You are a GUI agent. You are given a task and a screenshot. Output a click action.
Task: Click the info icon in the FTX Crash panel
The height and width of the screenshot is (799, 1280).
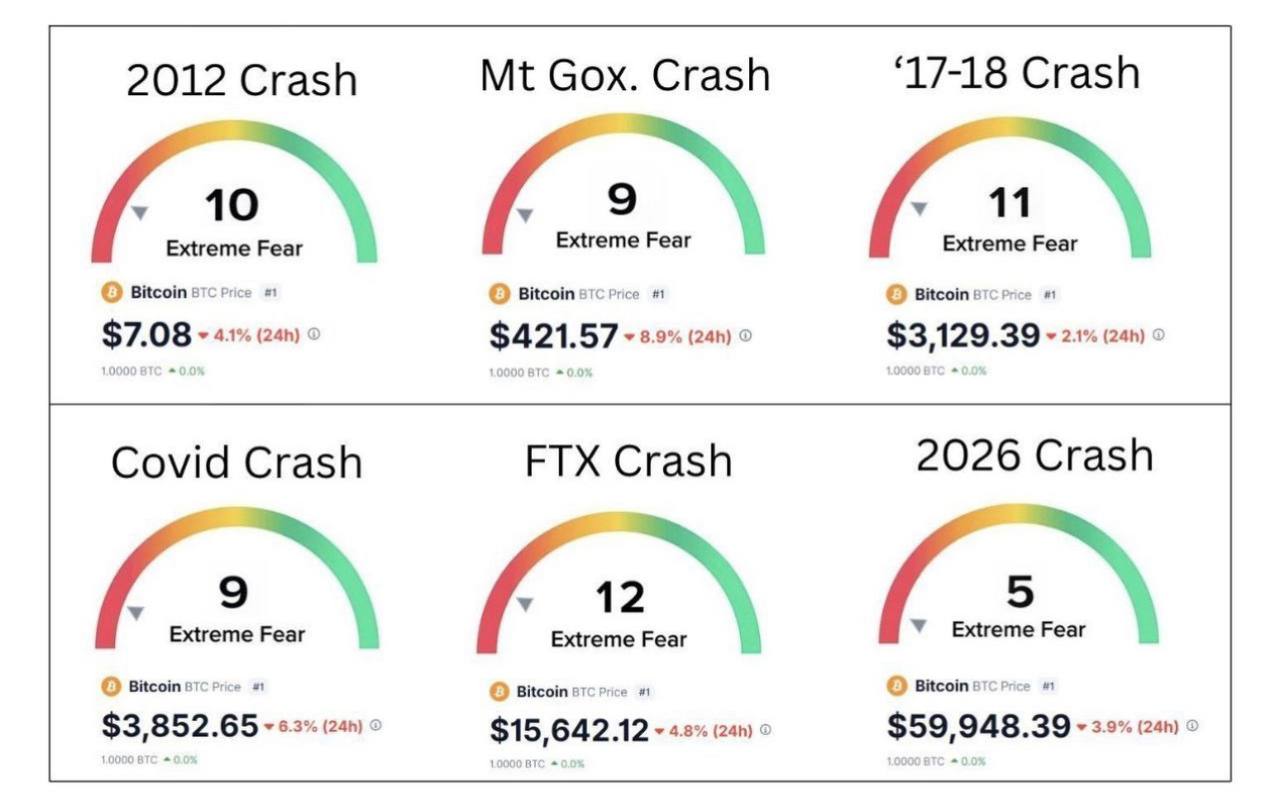click(x=765, y=730)
